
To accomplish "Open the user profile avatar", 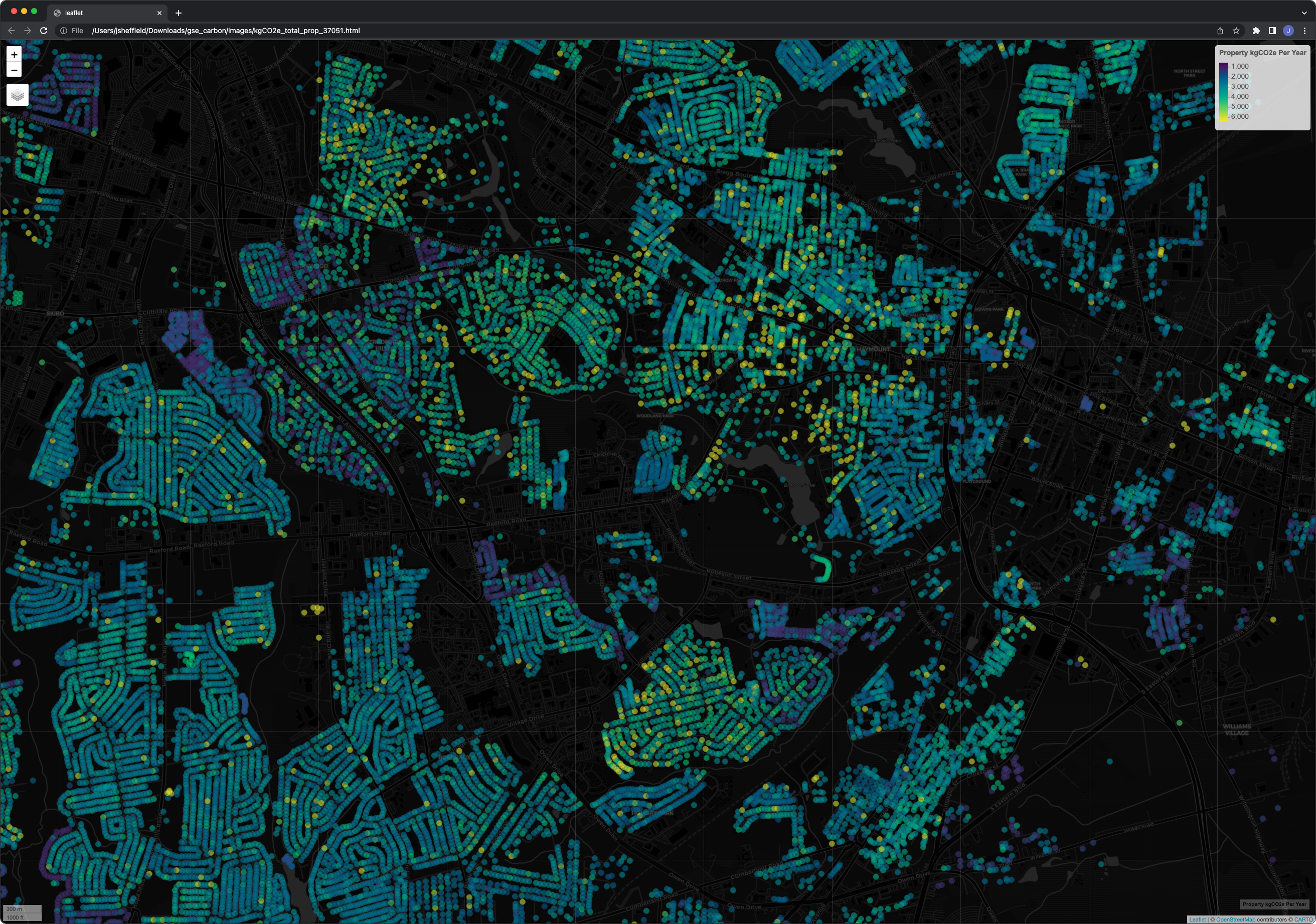I will (1288, 31).
